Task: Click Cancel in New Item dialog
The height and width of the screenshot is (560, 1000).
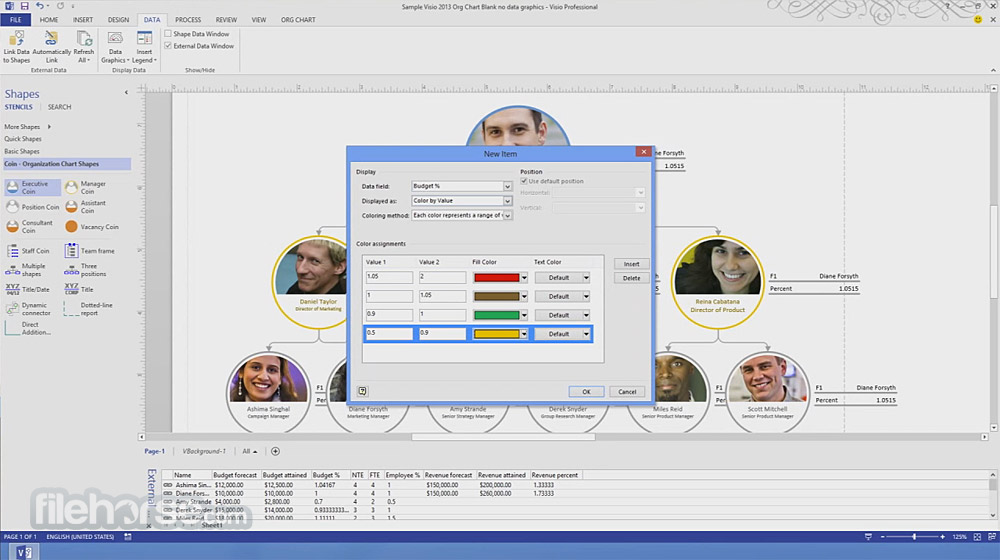Action: (627, 392)
